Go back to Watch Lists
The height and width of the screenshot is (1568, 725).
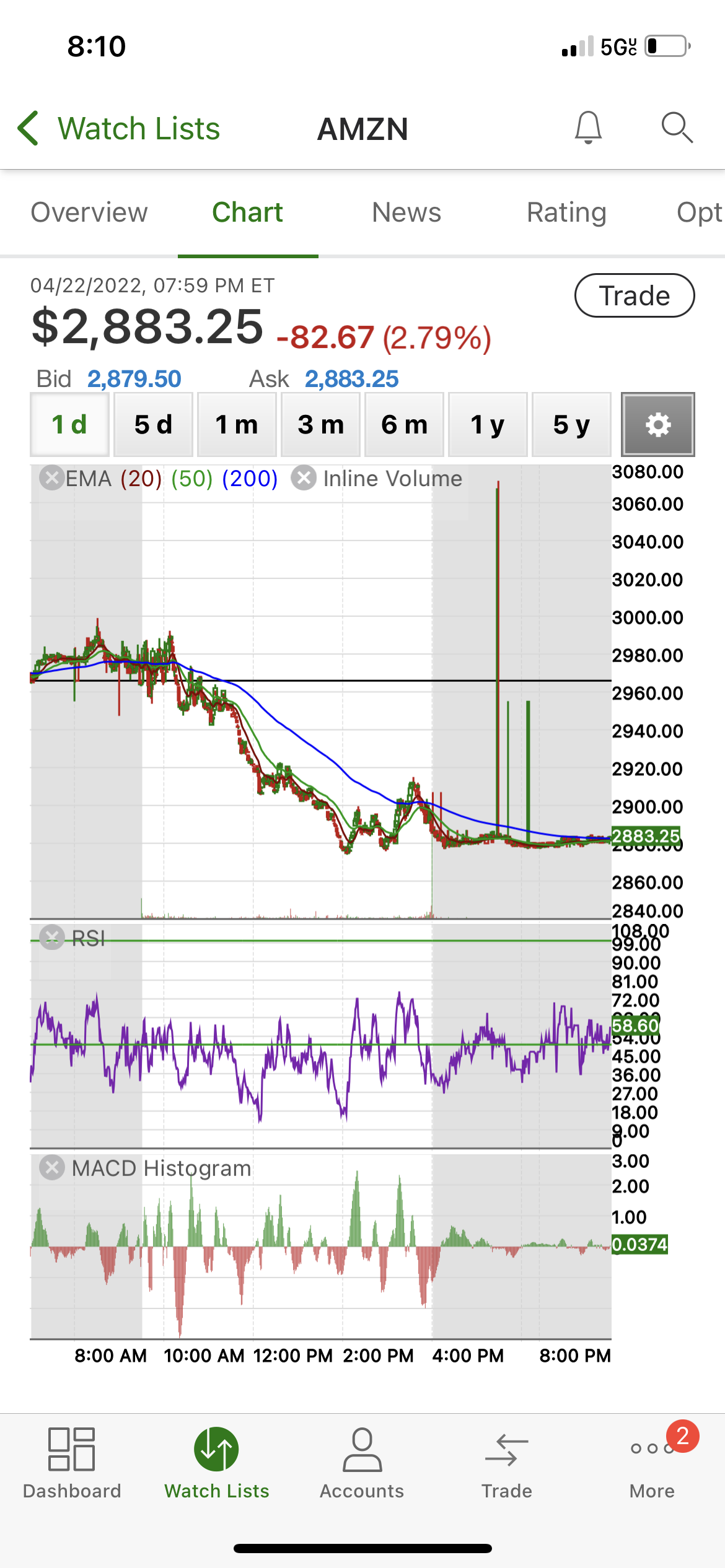point(118,129)
